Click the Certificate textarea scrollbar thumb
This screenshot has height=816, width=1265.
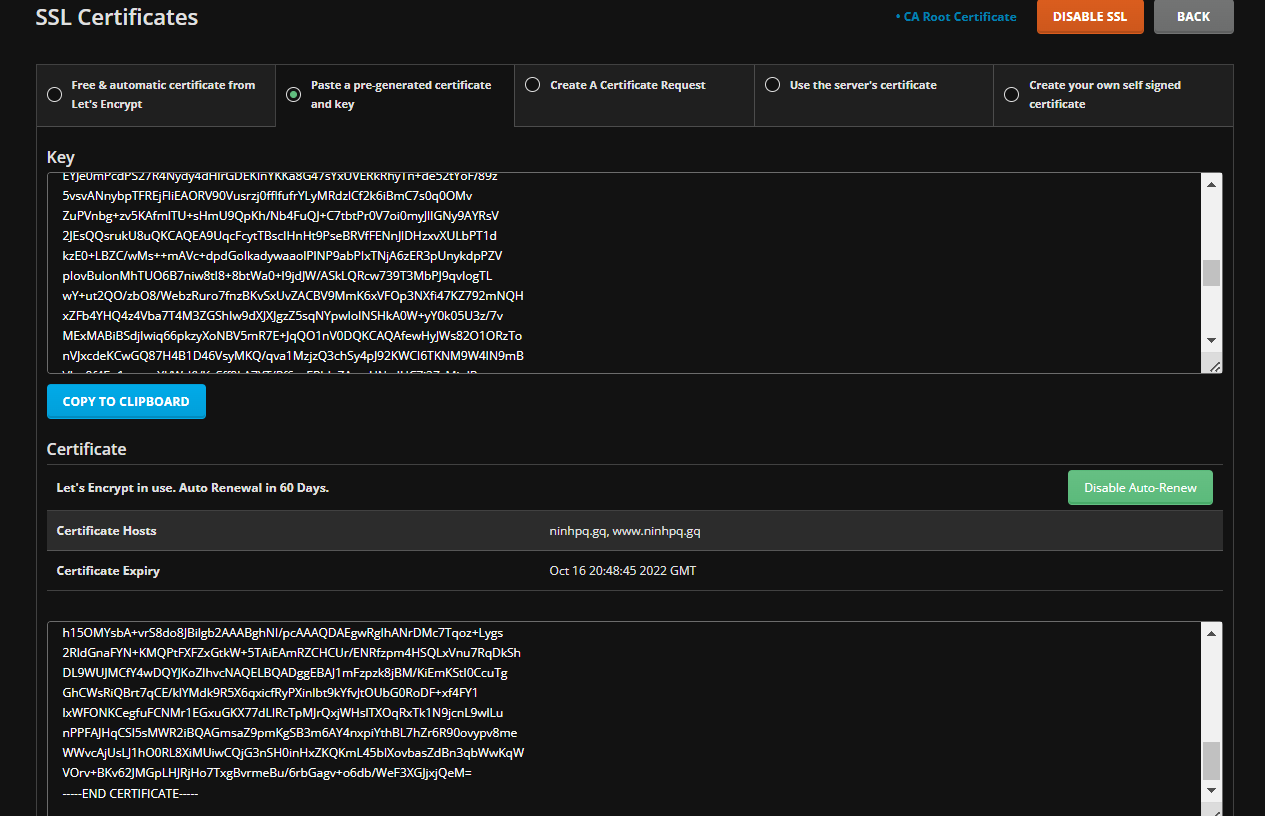point(1211,760)
